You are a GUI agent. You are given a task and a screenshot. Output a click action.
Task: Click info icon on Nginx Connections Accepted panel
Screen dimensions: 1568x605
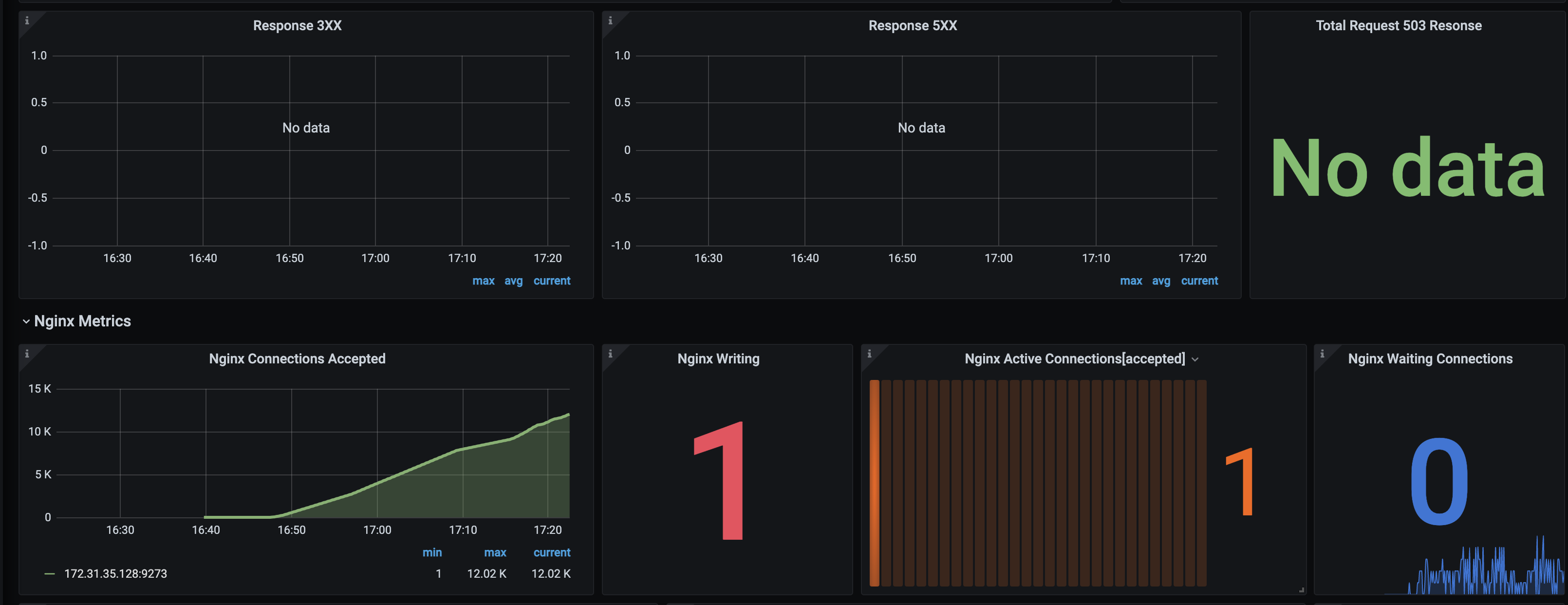[27, 354]
